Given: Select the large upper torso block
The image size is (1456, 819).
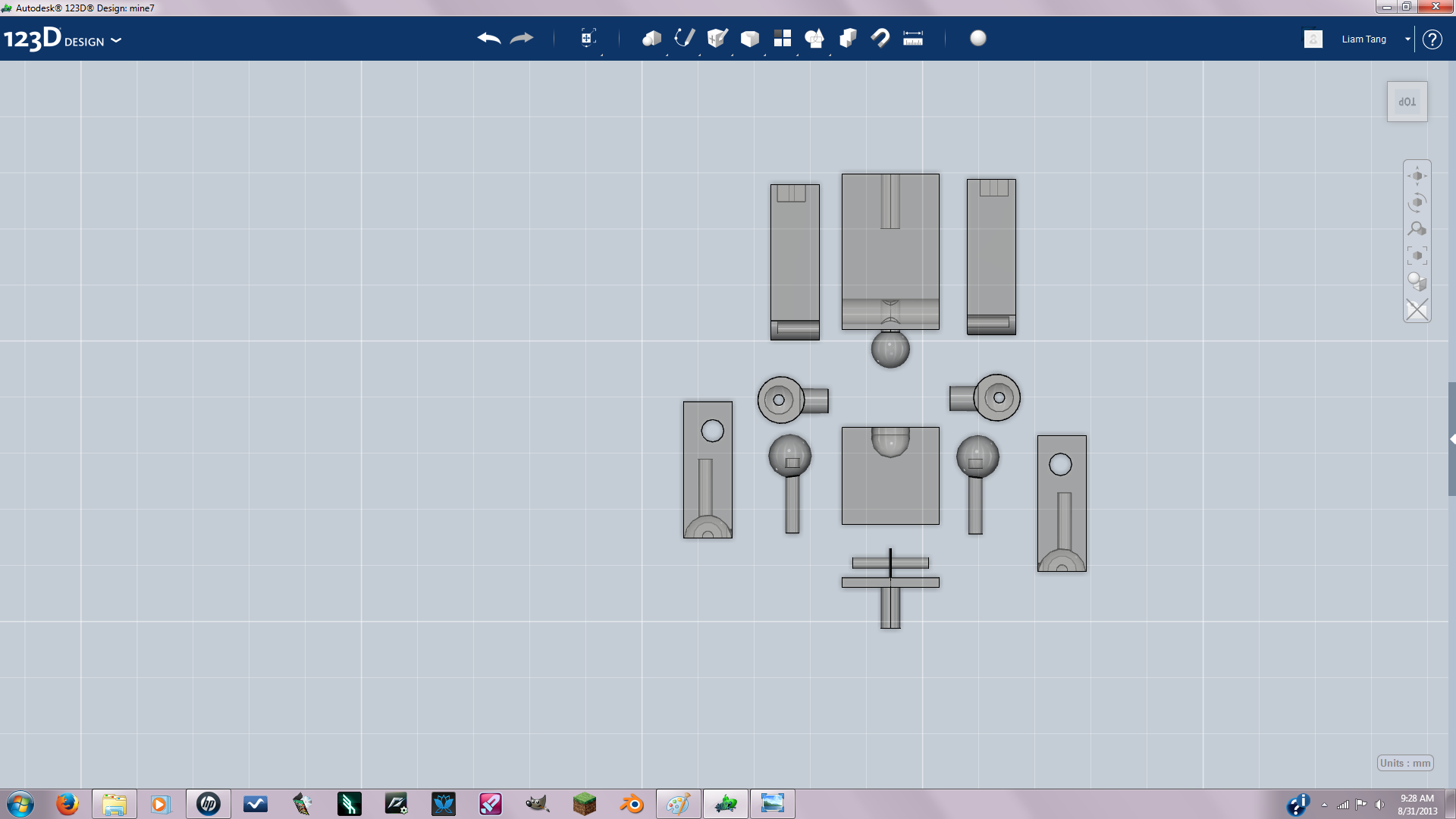Looking at the screenshot, I should click(890, 251).
